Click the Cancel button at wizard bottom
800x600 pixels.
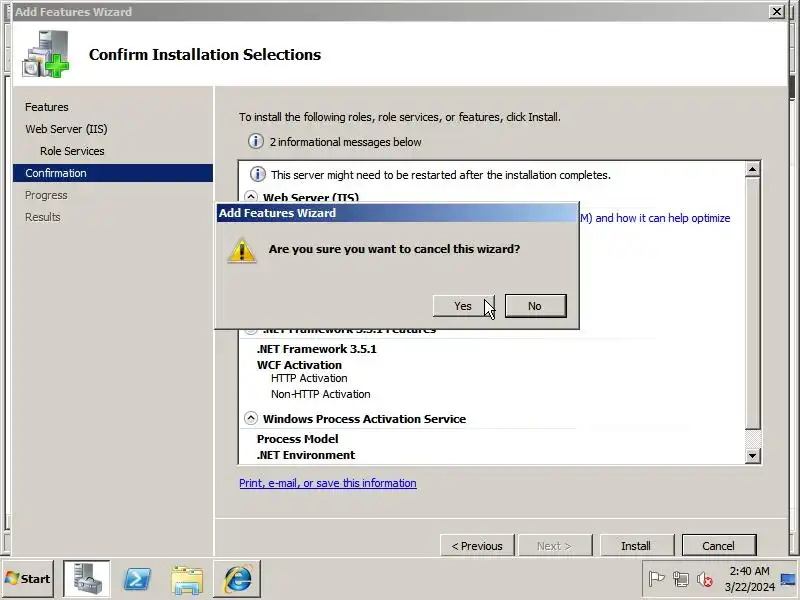[718, 546]
